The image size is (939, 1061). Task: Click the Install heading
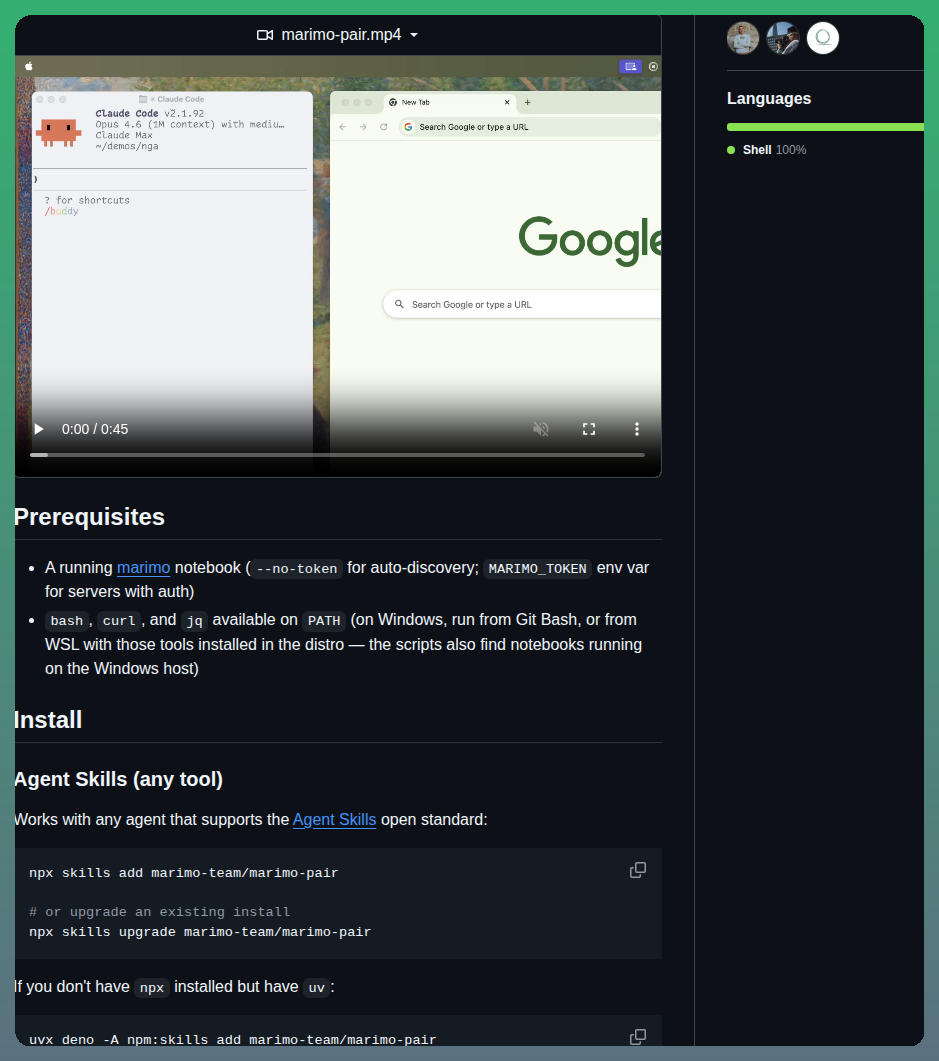48,720
